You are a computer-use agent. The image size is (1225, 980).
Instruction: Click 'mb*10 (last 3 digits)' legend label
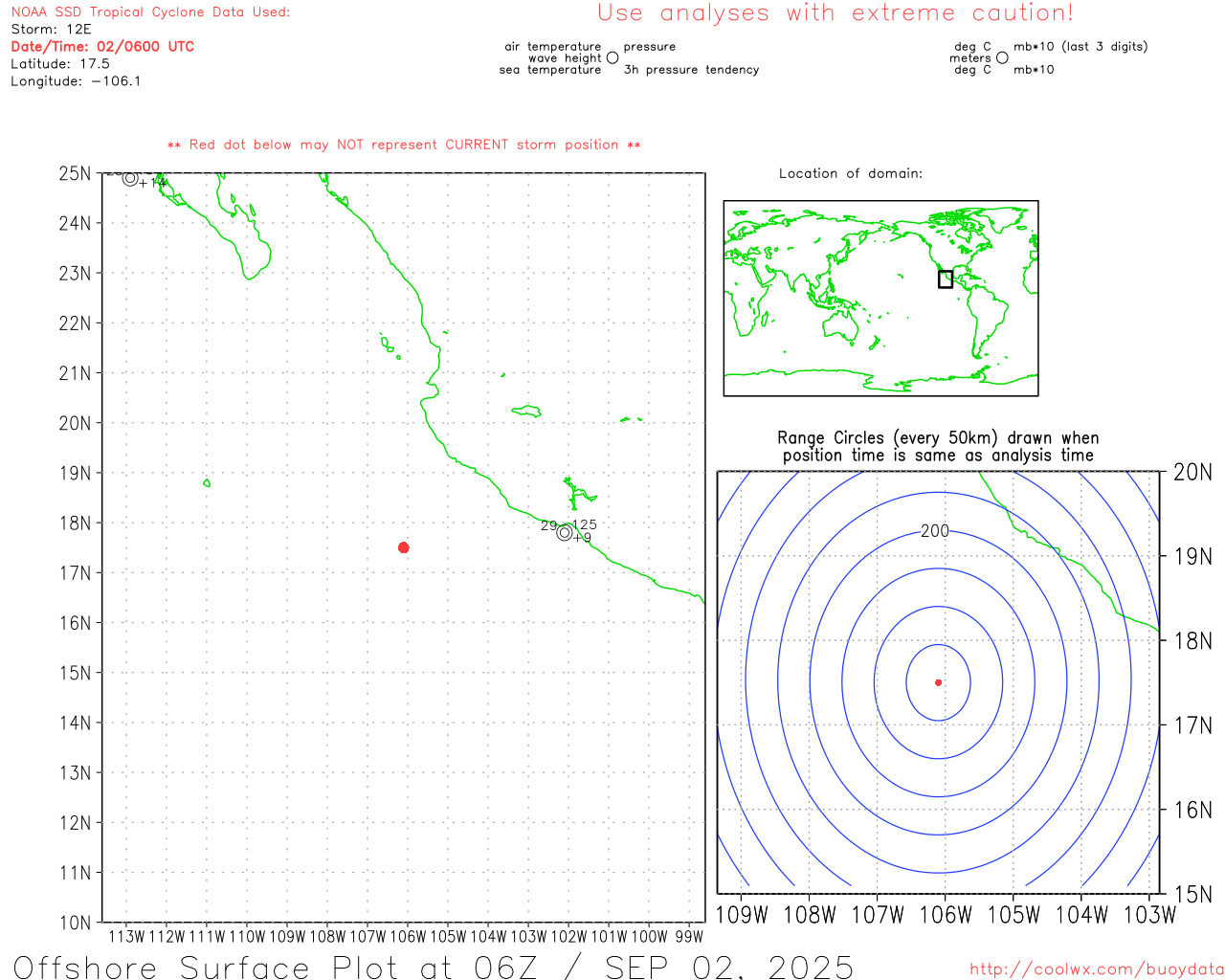(x=1080, y=46)
